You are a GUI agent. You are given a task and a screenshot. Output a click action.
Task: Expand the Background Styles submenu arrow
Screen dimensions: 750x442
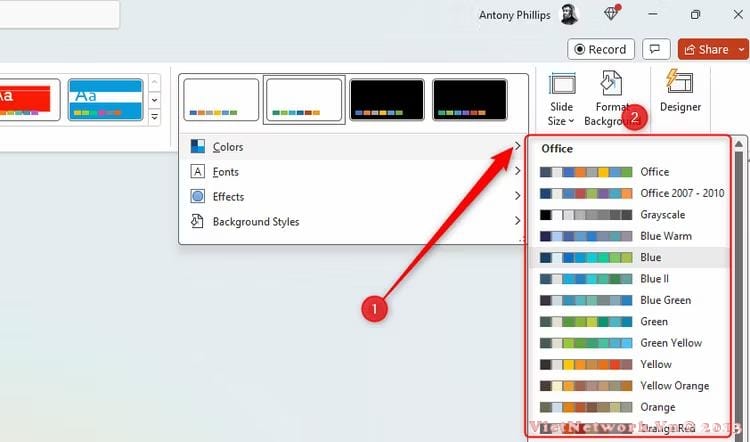pos(516,221)
